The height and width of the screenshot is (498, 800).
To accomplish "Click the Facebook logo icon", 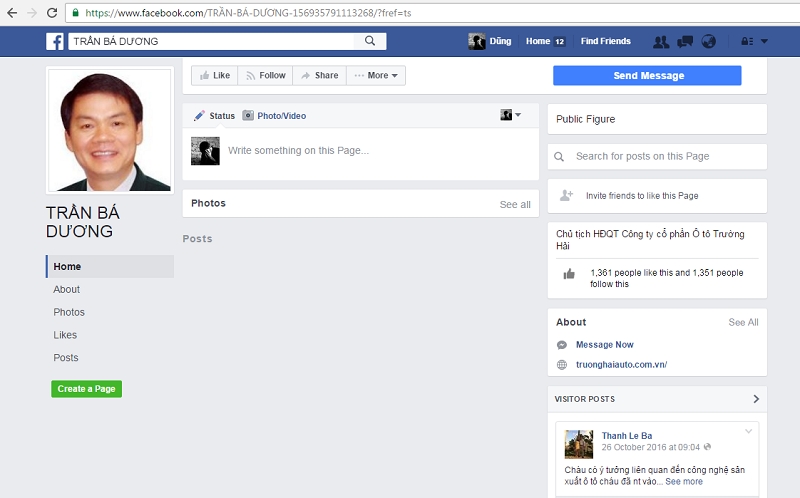I will pos(55,41).
